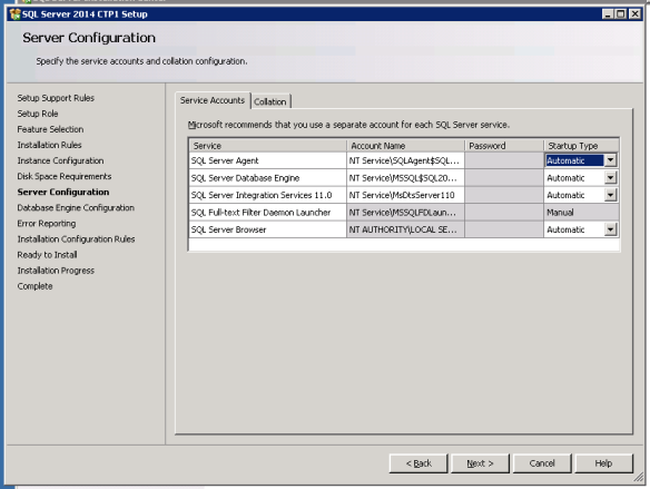Select the Service Accounts tab

(212, 100)
